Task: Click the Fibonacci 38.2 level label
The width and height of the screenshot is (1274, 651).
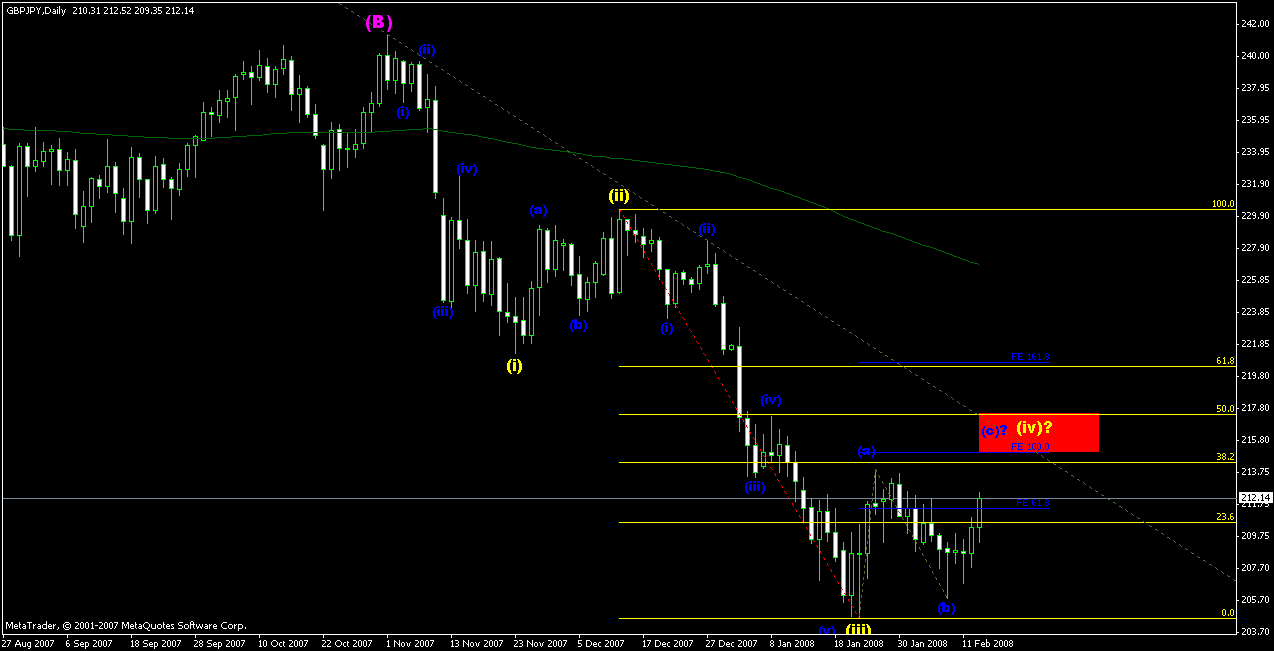Action: (x=1226, y=456)
